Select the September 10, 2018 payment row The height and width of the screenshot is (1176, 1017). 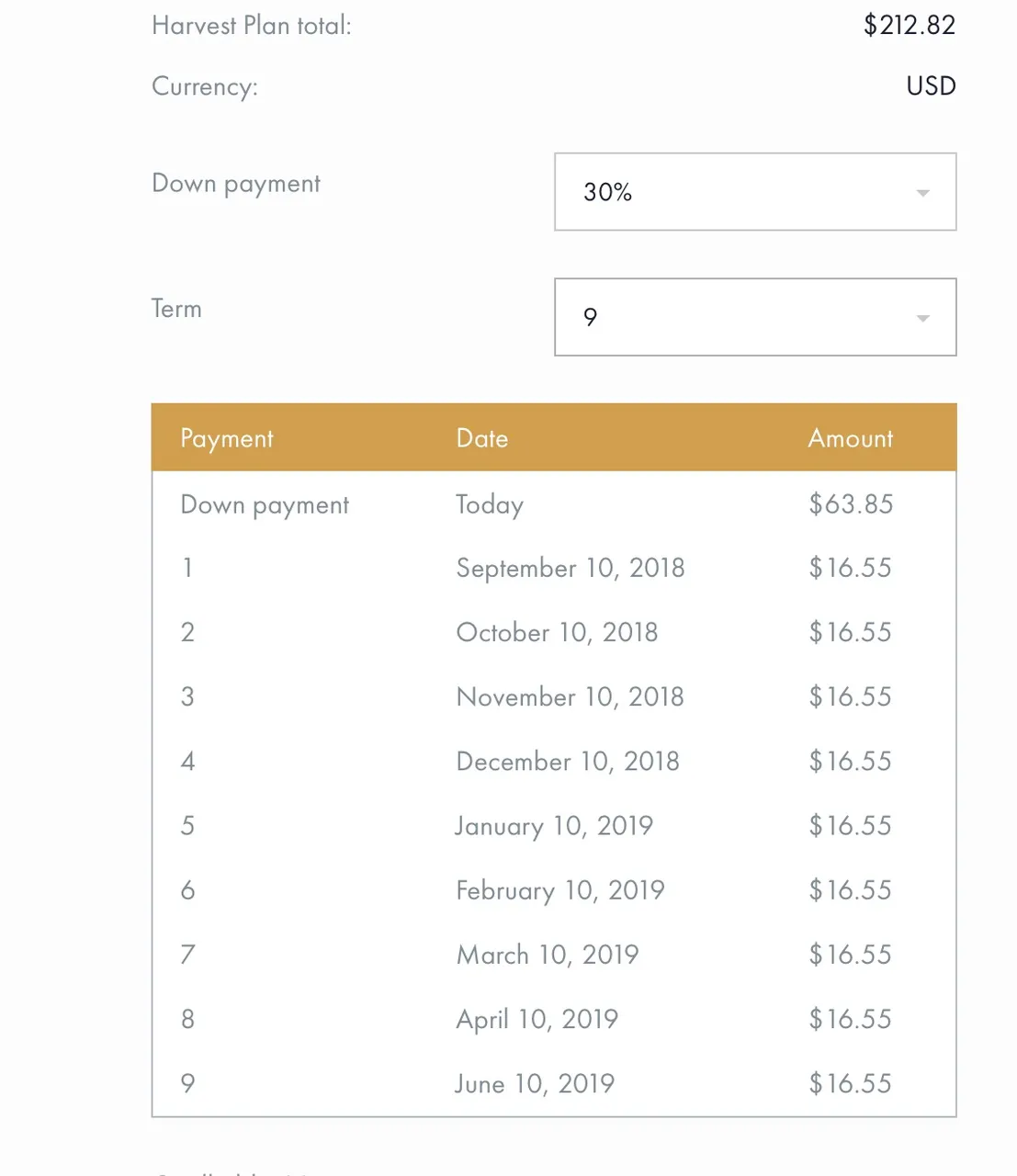[x=554, y=568]
